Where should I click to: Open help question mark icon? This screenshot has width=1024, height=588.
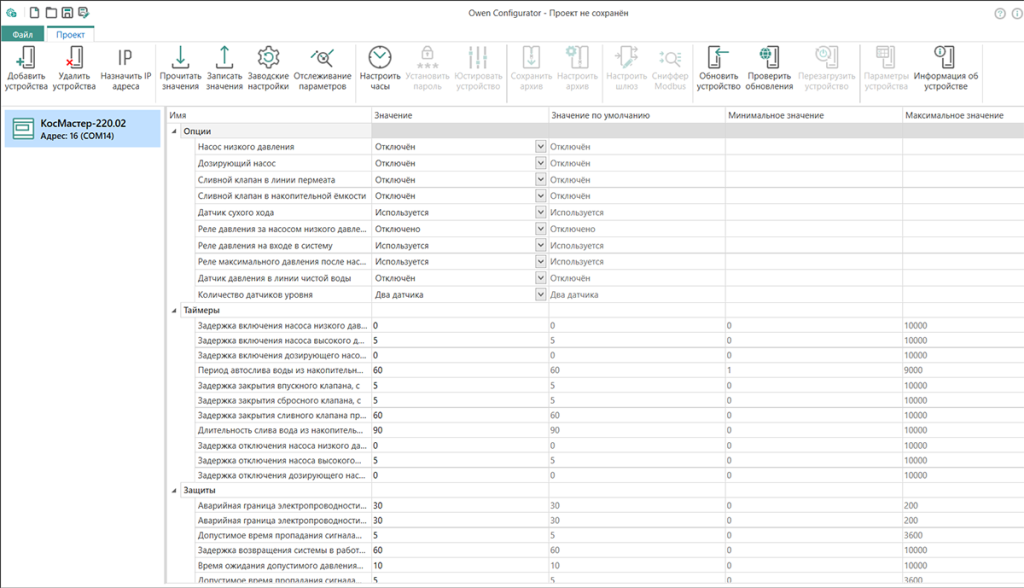click(x=1000, y=13)
